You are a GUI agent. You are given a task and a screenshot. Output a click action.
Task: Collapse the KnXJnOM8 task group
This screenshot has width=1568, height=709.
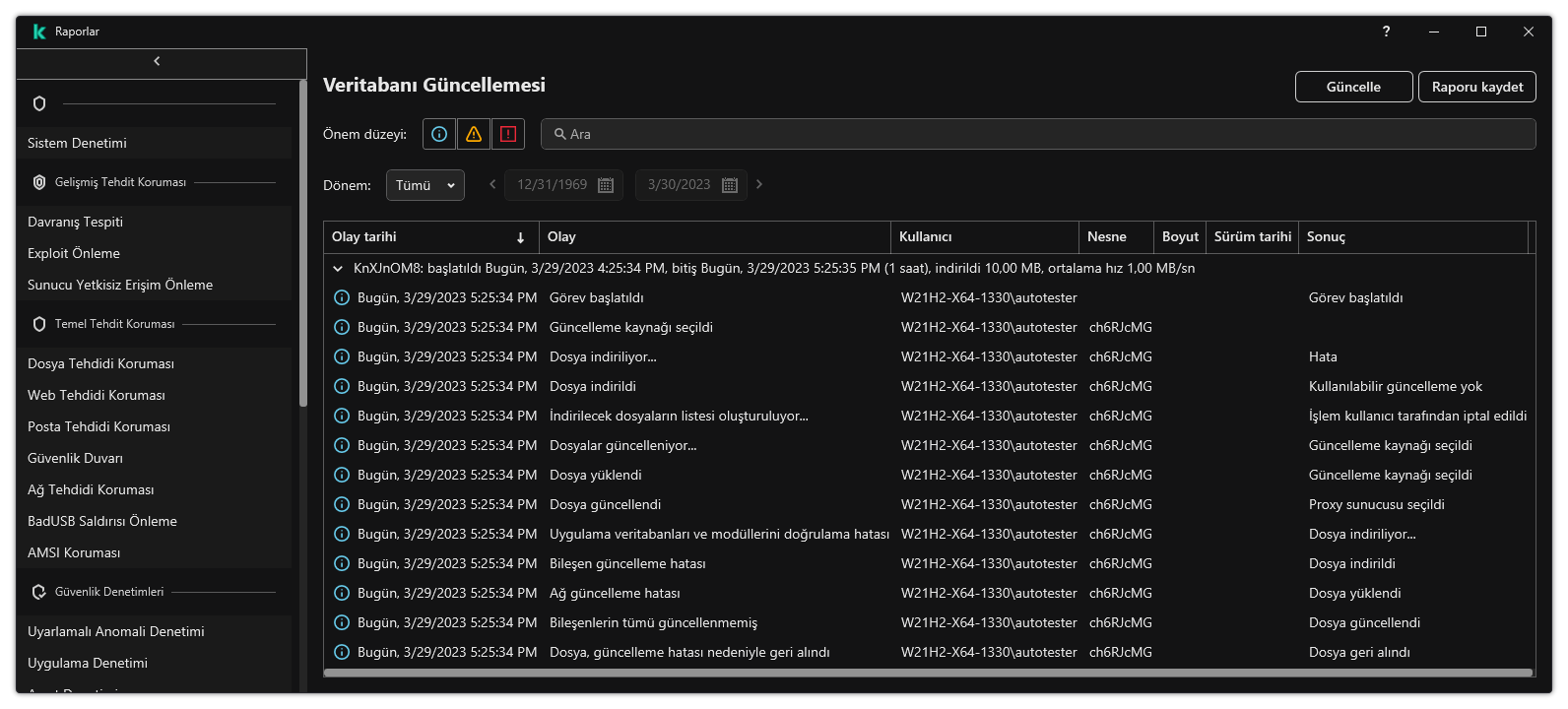coord(338,268)
